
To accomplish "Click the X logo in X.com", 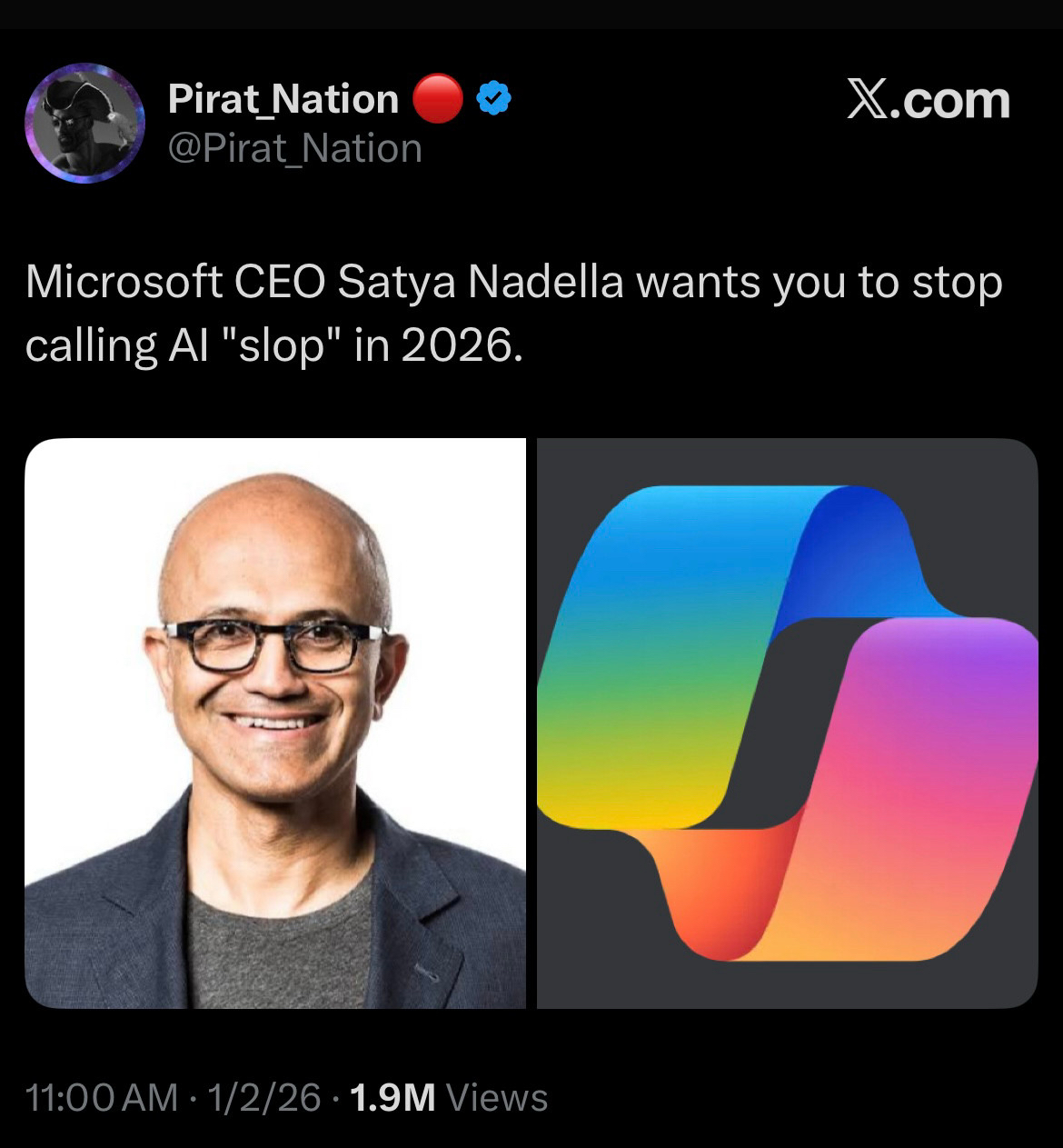I will click(867, 99).
